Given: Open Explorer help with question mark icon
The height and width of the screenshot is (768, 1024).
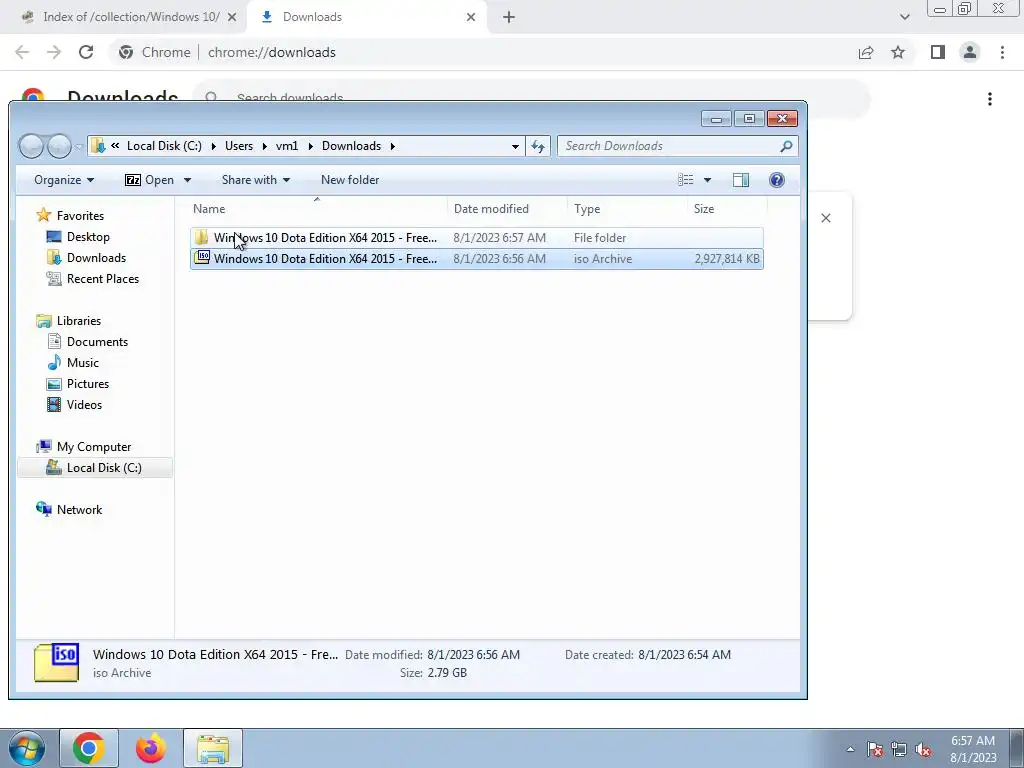Looking at the screenshot, I should coord(776,180).
